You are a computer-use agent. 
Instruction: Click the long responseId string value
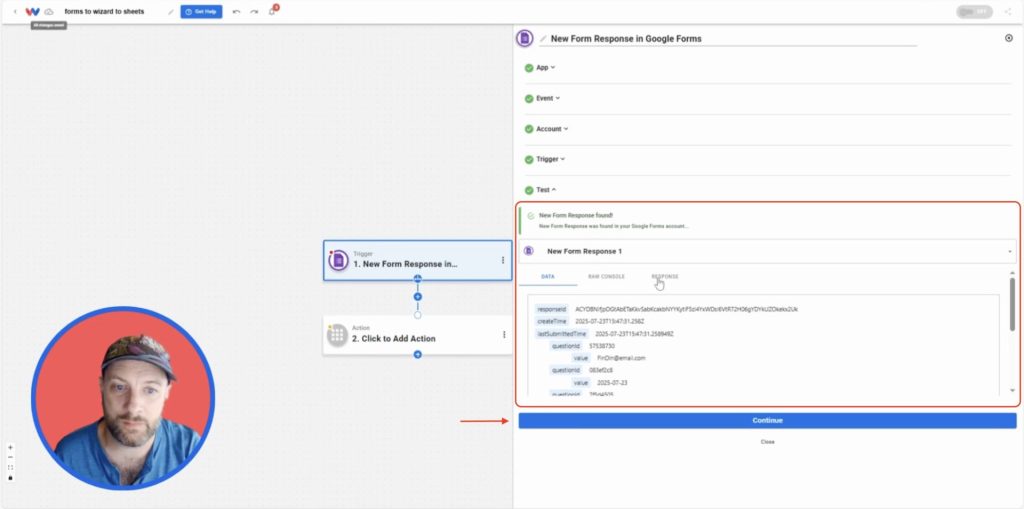686,309
